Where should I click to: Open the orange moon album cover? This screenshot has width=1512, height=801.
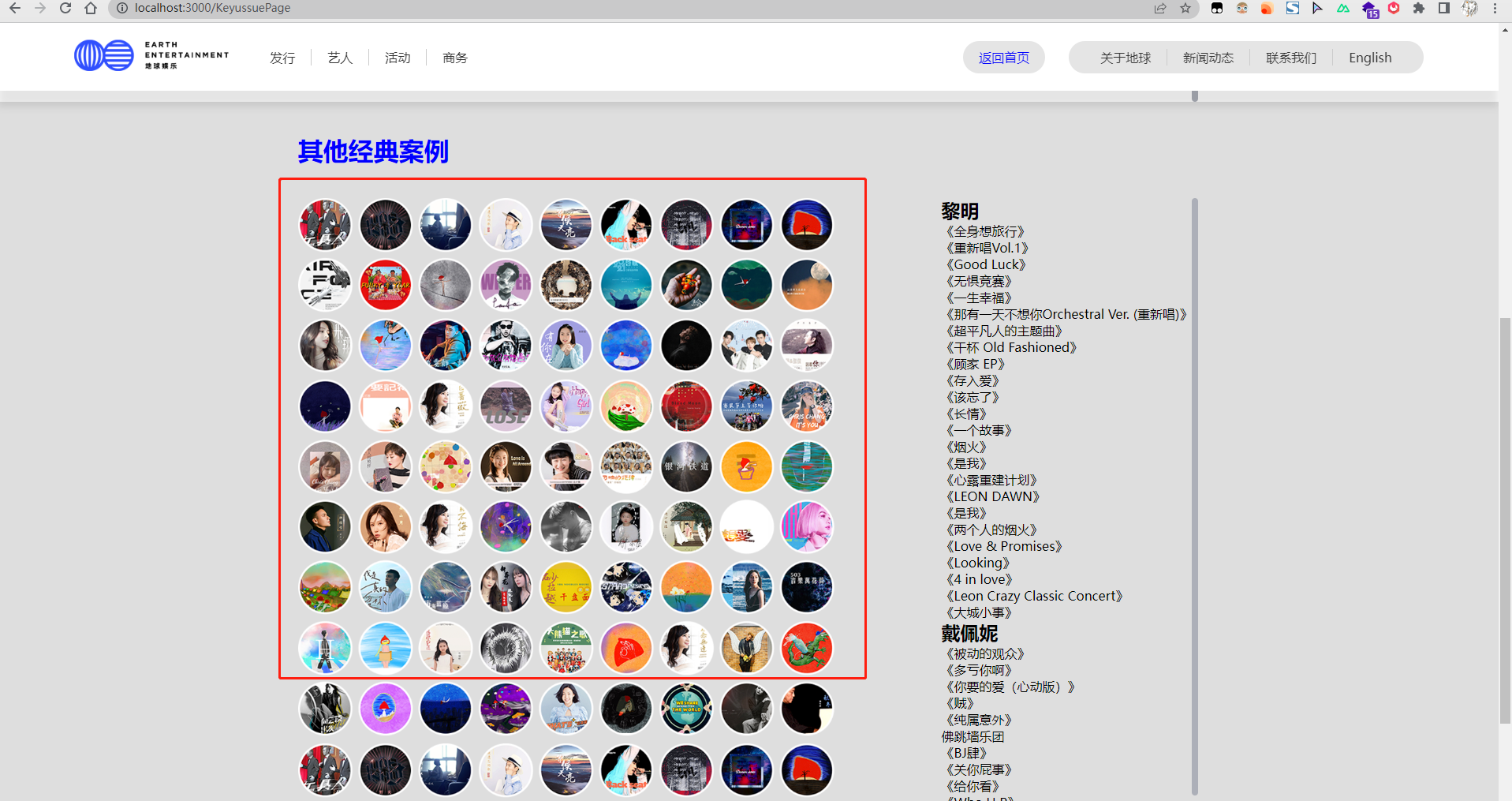click(x=807, y=285)
